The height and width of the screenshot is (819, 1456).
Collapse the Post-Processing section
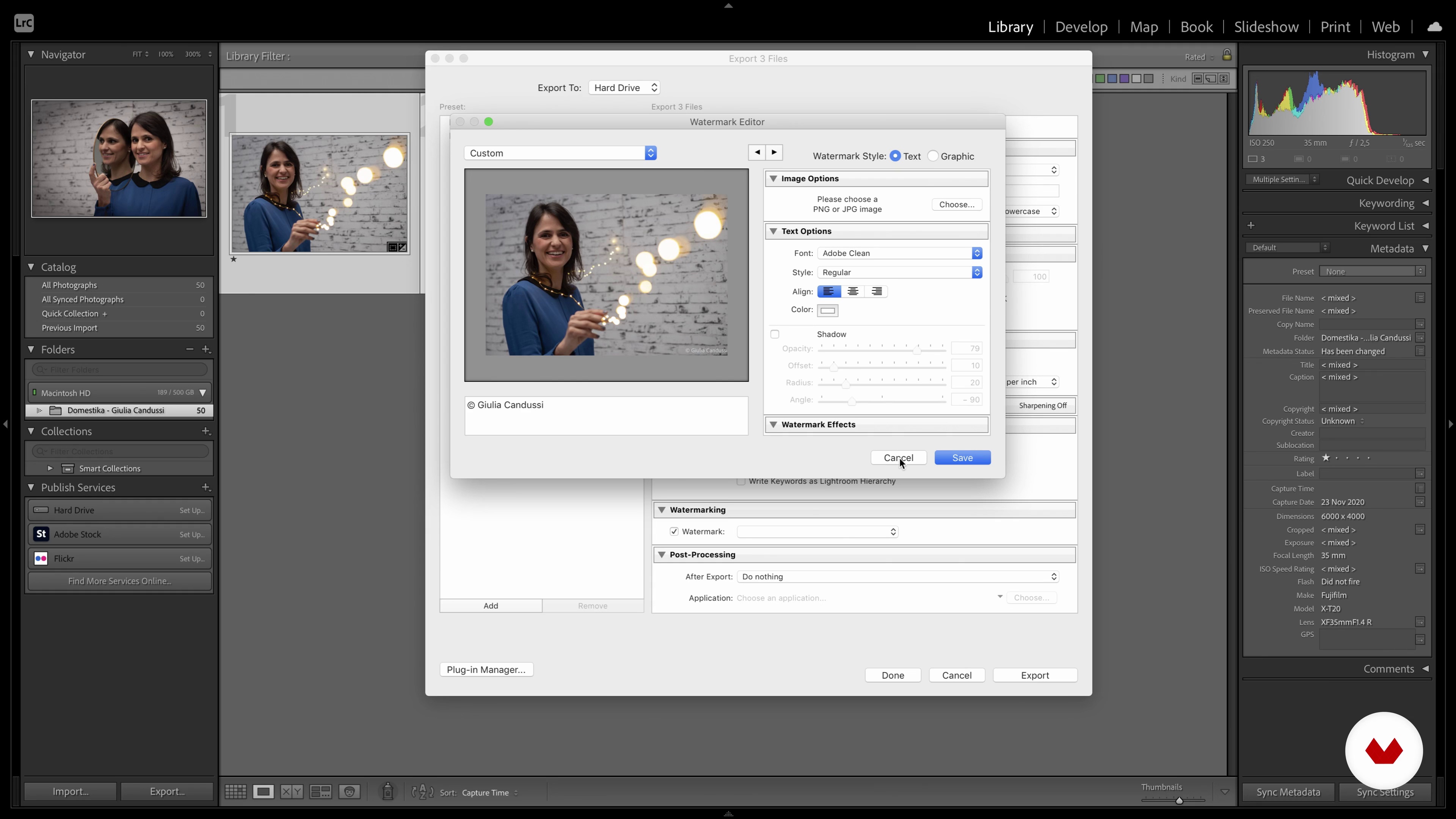(x=661, y=554)
